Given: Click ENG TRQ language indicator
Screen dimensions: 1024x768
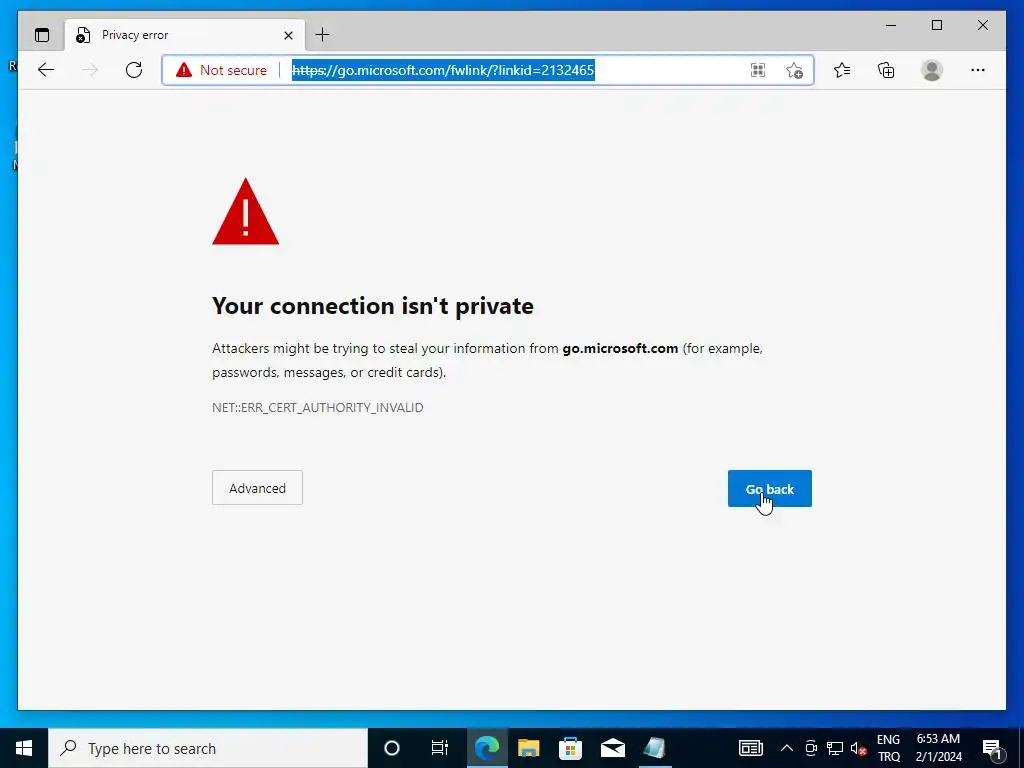Looking at the screenshot, I should [888, 748].
